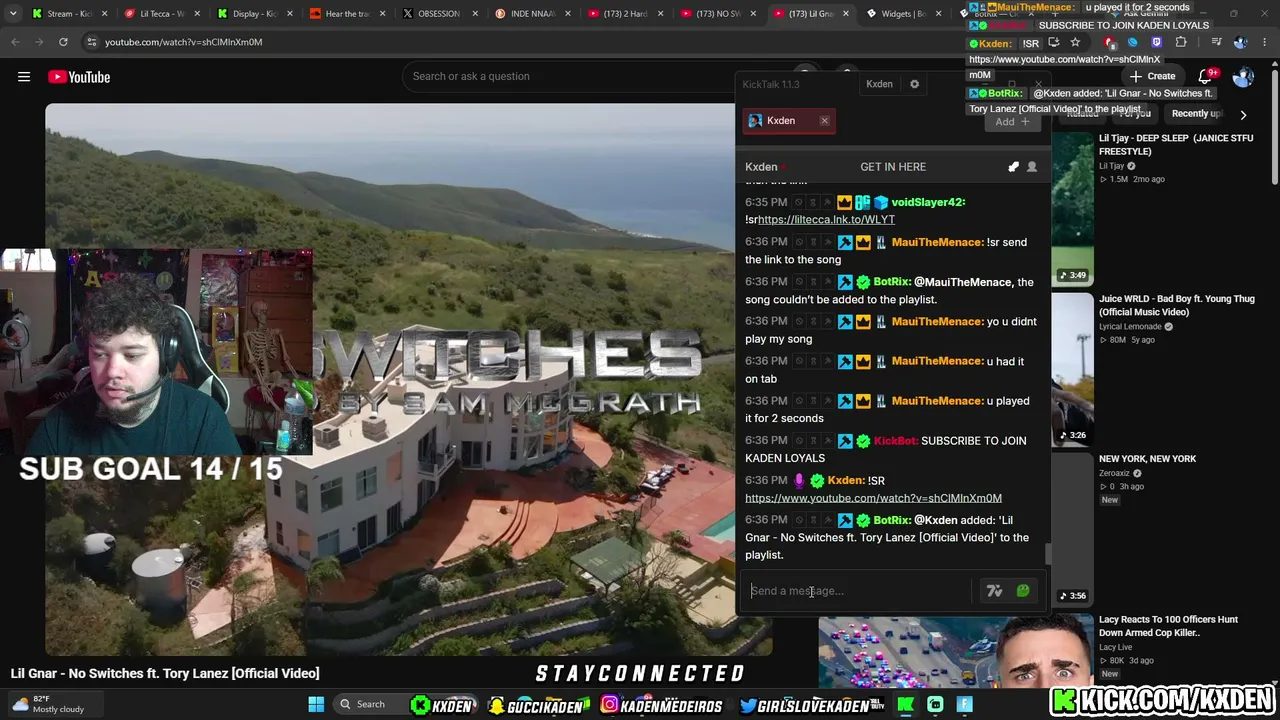1280x720 pixels.
Task: Click the voidSlayer42 username in chat
Action: [928, 202]
